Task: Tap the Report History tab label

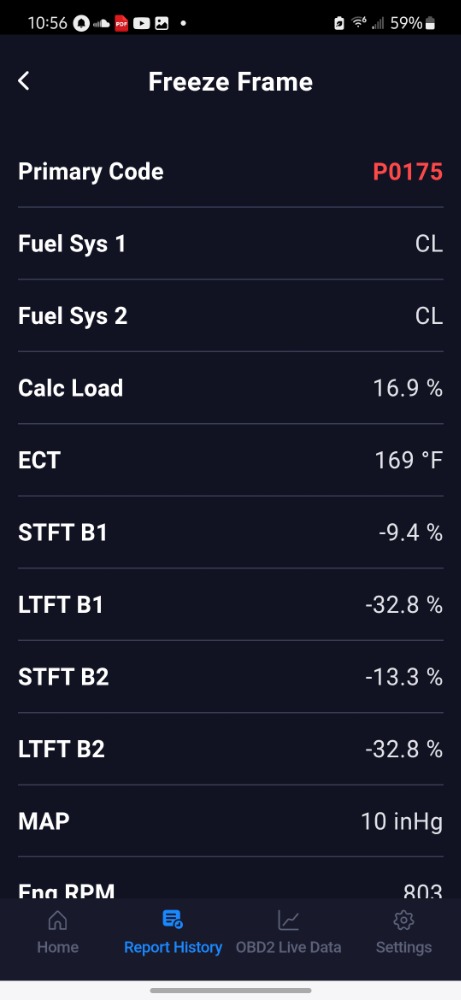Action: point(173,947)
